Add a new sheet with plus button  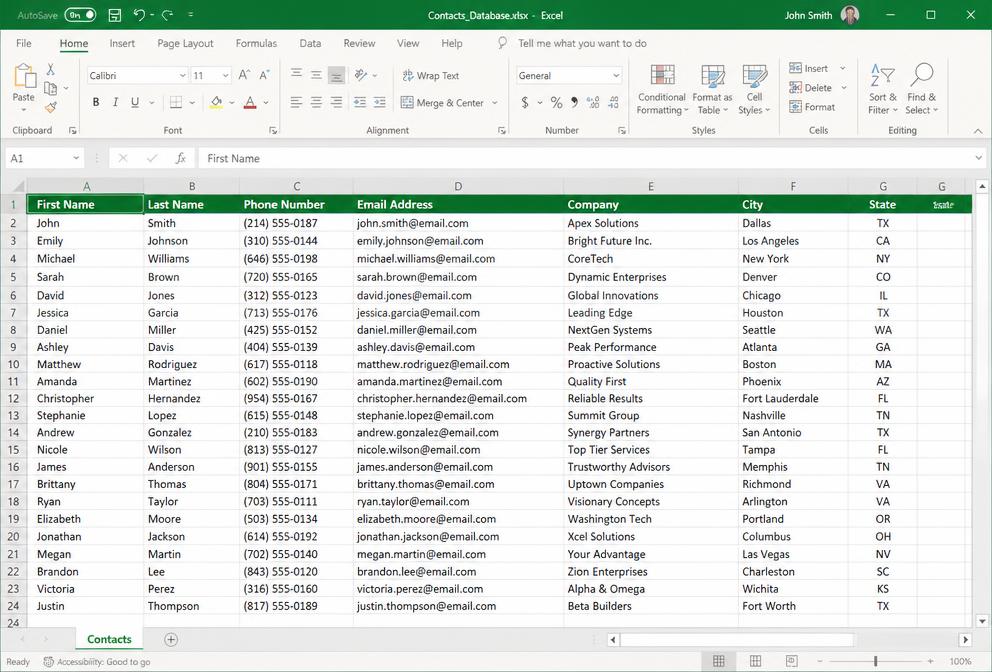[x=171, y=639]
